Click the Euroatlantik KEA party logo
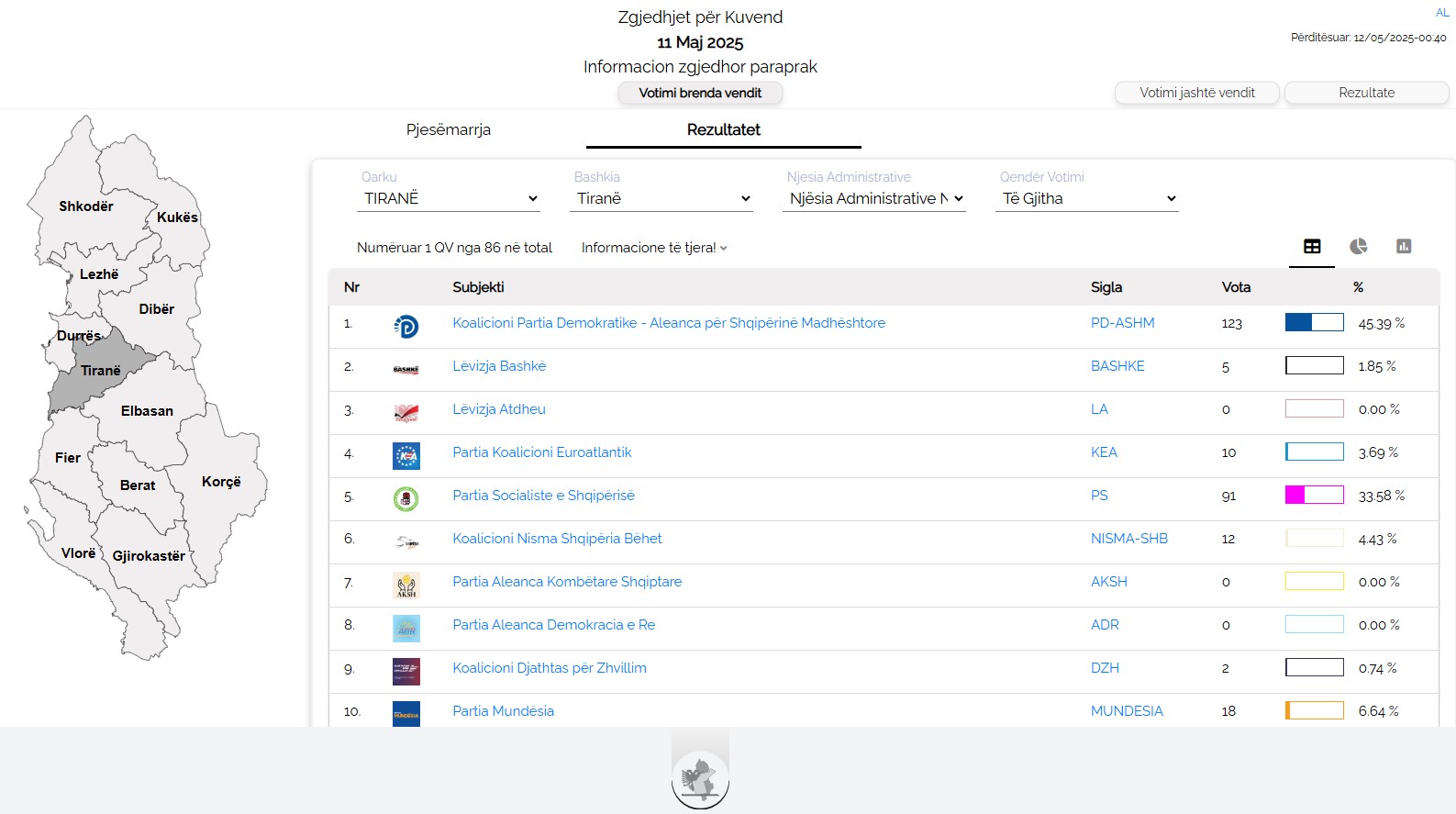1456x814 pixels. pos(406,455)
